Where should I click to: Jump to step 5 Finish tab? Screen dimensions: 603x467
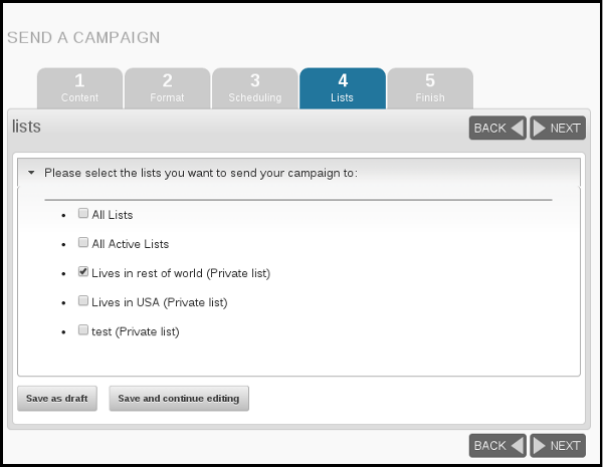pos(430,88)
